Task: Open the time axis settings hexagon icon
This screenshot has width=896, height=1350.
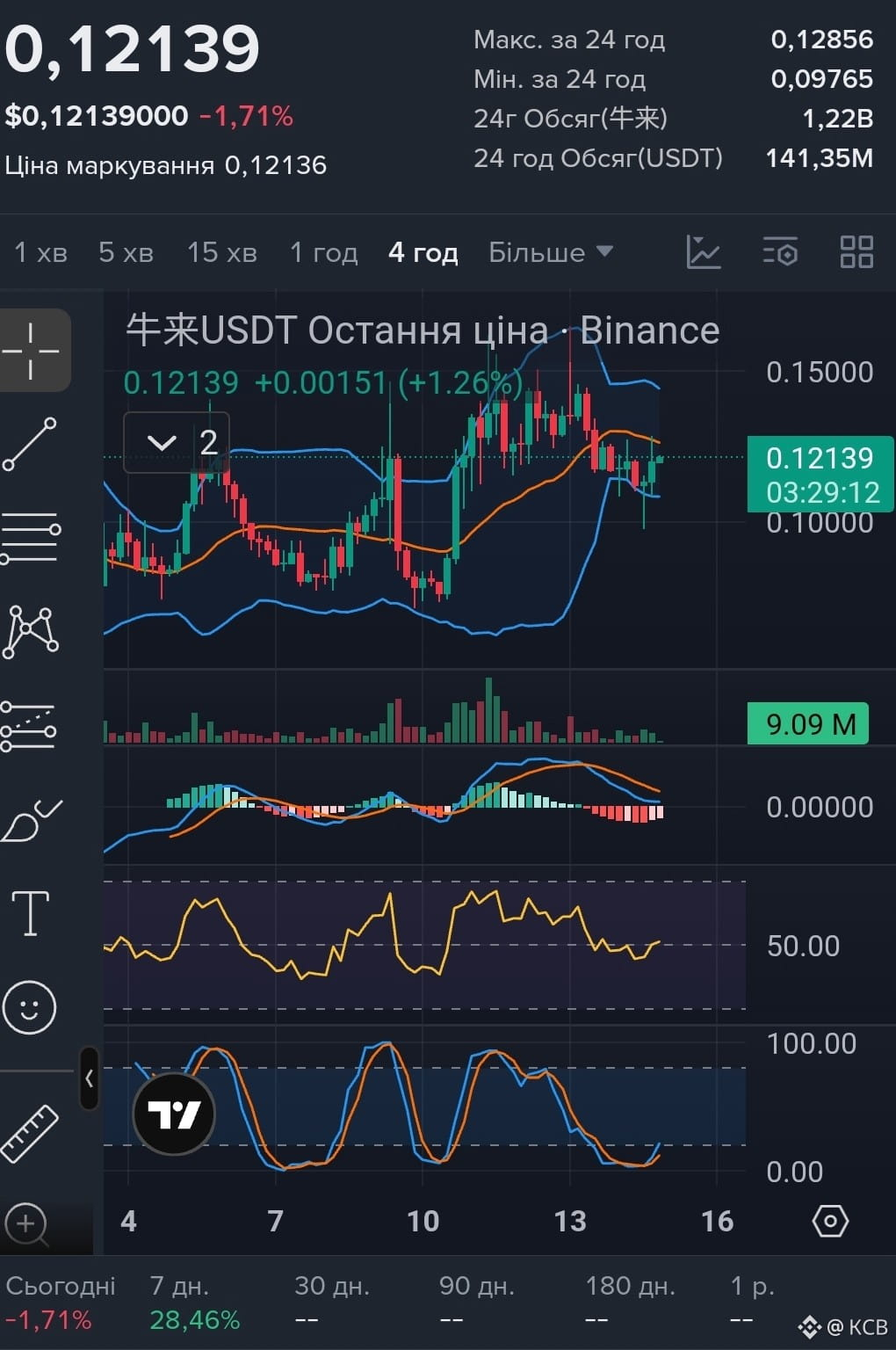Action: tap(830, 1221)
